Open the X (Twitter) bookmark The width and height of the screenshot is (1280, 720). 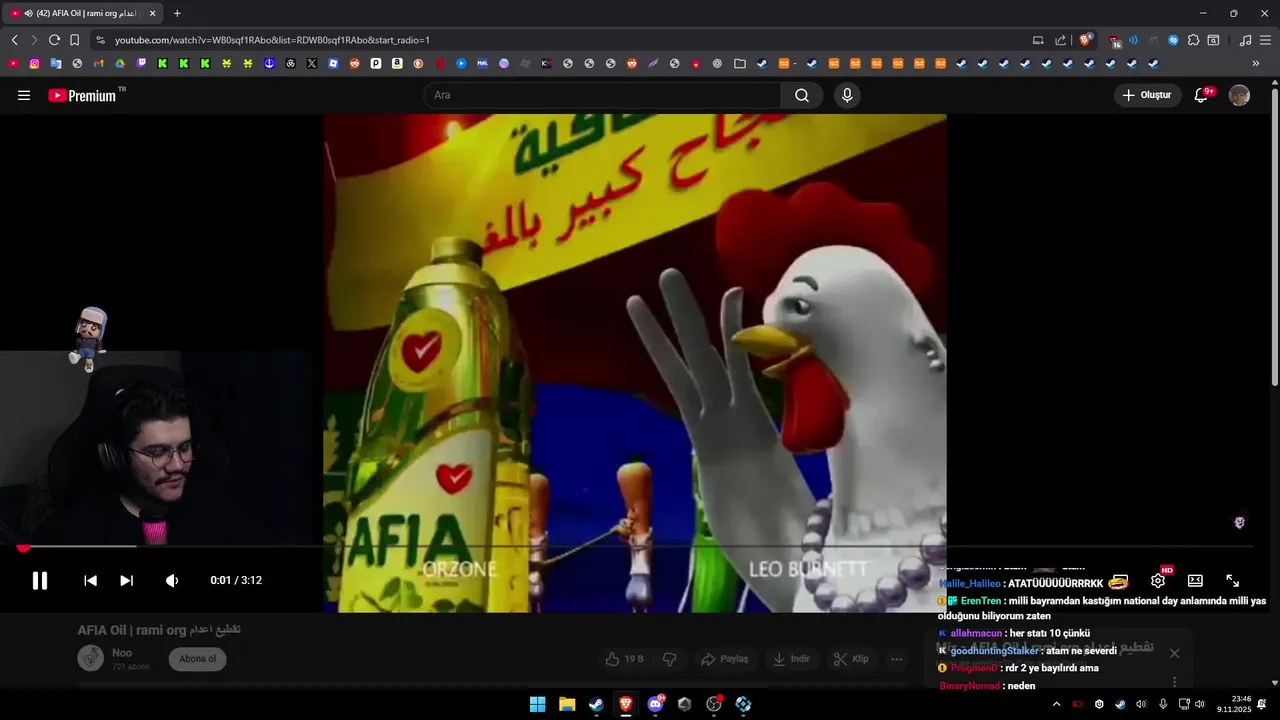tap(312, 63)
